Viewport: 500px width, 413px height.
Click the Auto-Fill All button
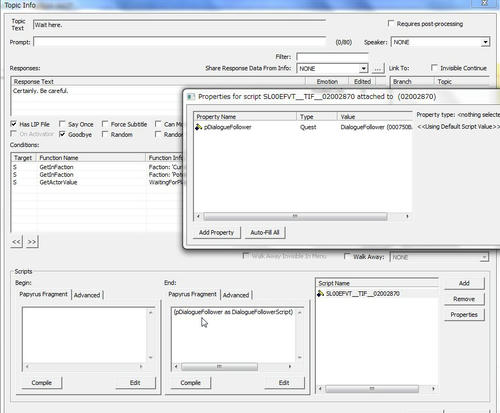(x=265, y=232)
